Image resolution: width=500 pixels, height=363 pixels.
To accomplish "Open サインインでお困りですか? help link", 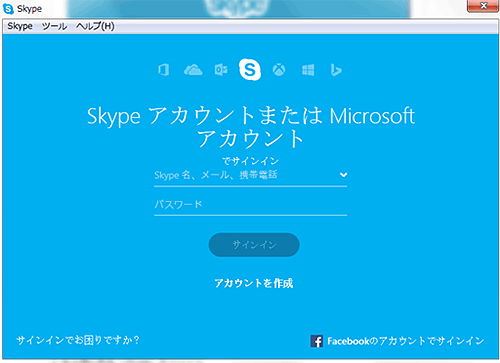I will click(78, 340).
